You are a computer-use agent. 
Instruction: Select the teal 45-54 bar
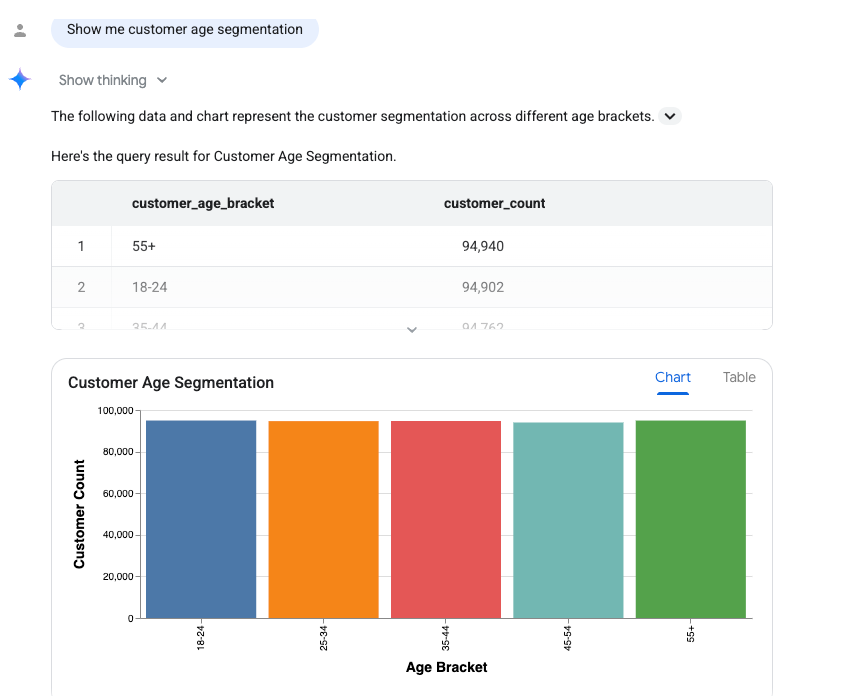(x=568, y=520)
